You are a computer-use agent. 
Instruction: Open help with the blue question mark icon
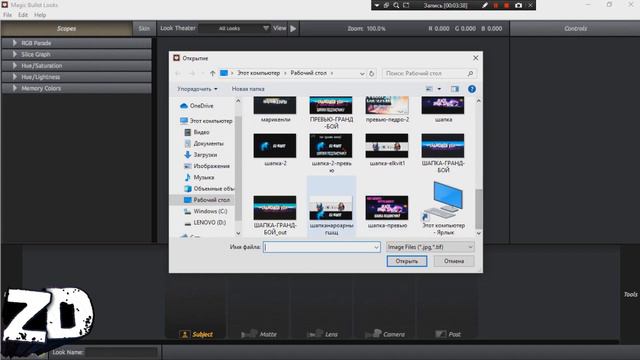click(472, 89)
